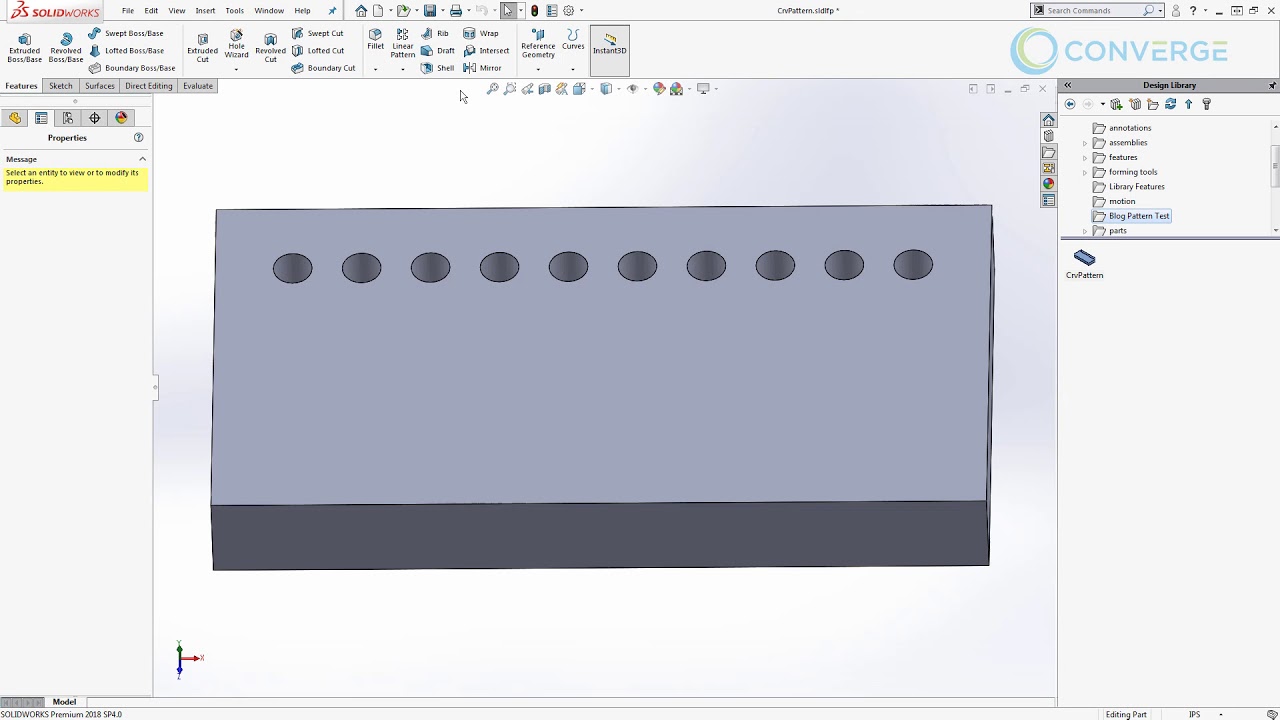Expand the Linear Pattern dropdown arrow

coord(402,69)
